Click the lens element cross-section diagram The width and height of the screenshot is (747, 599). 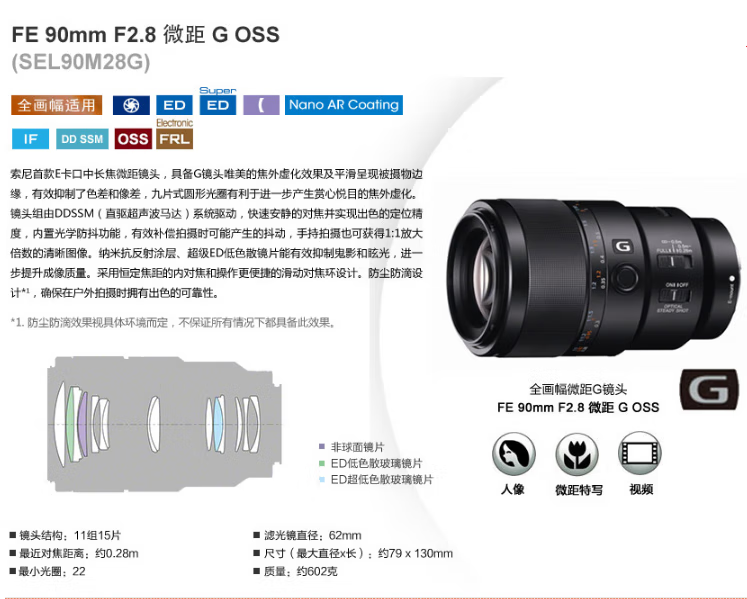(165, 425)
